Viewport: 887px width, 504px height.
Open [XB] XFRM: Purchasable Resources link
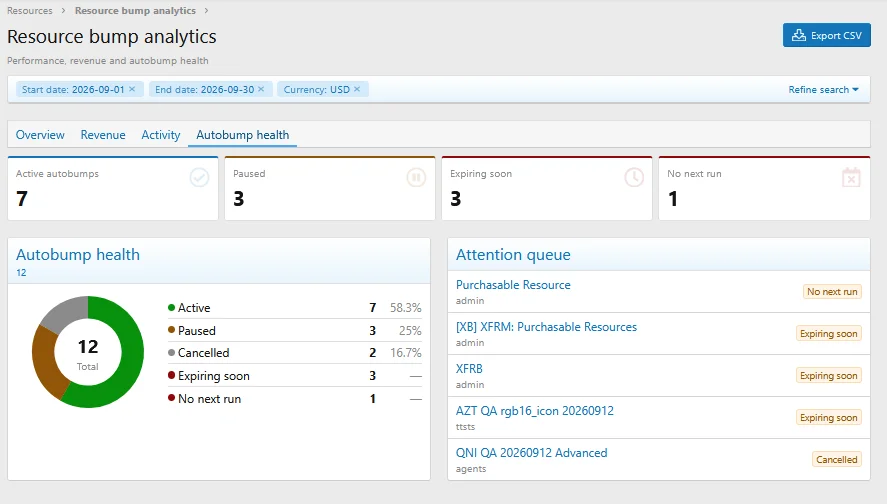(x=546, y=327)
